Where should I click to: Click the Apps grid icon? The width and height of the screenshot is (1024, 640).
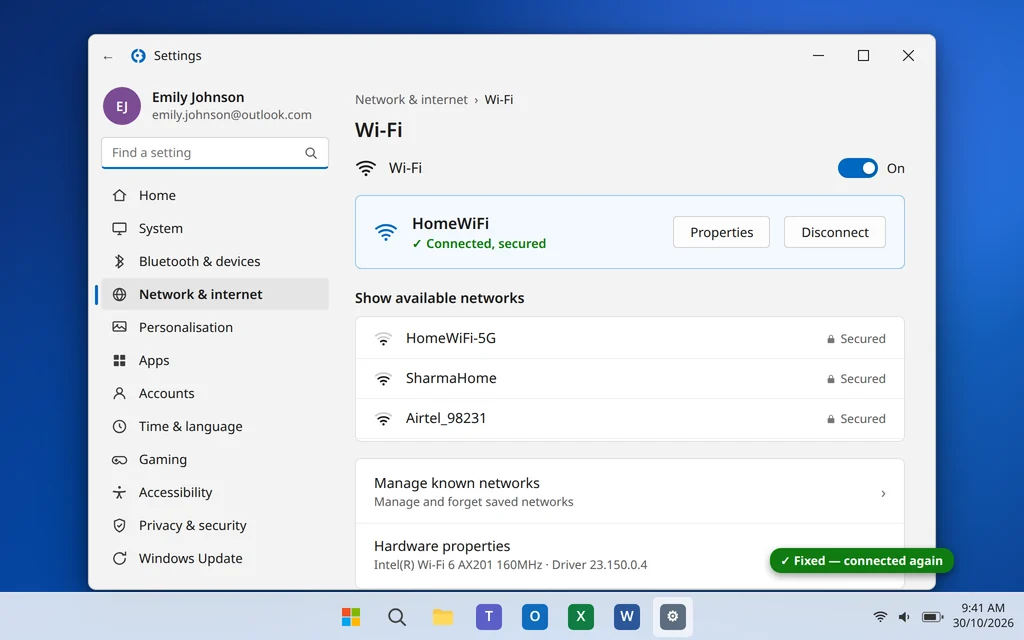tap(119, 360)
